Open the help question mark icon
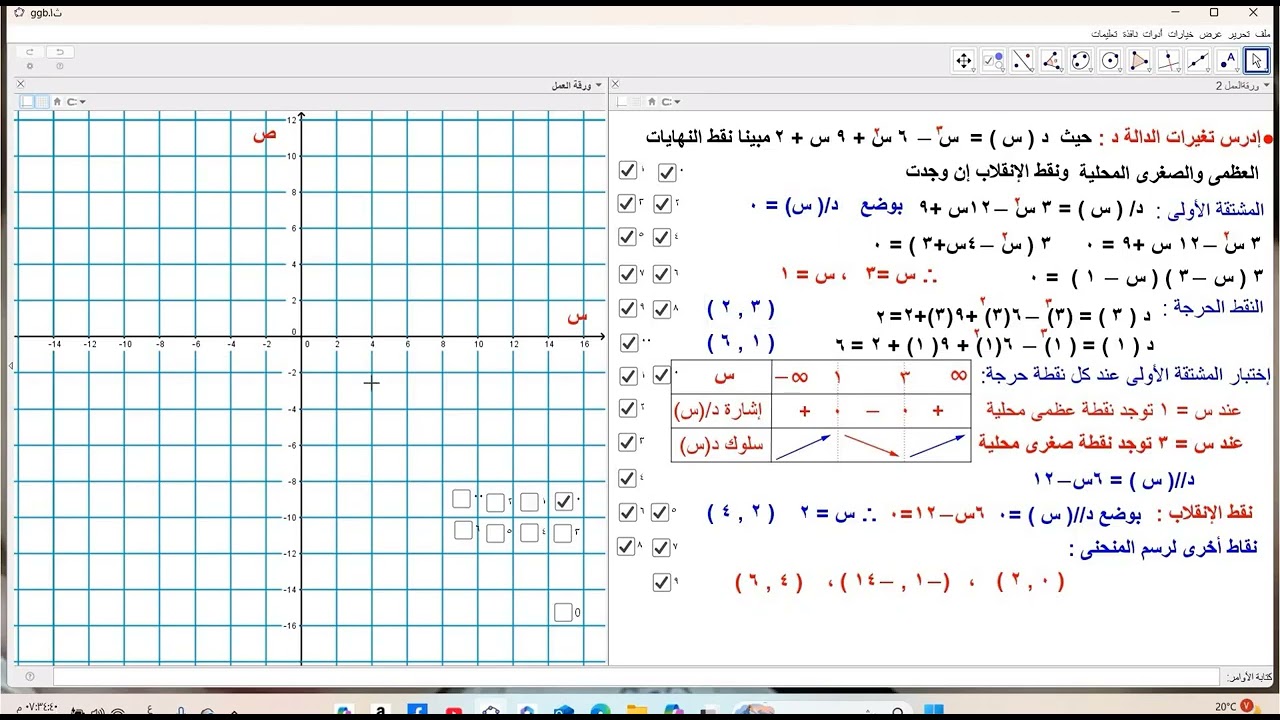Viewport: 1280px width, 720px height. (x=60, y=66)
